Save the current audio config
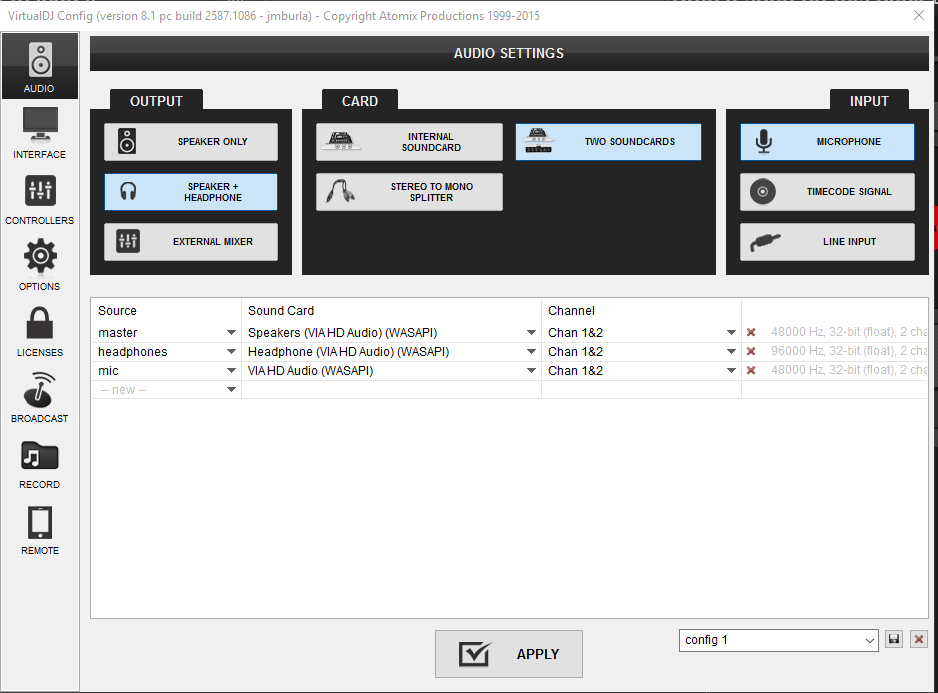938x693 pixels. pos(894,639)
